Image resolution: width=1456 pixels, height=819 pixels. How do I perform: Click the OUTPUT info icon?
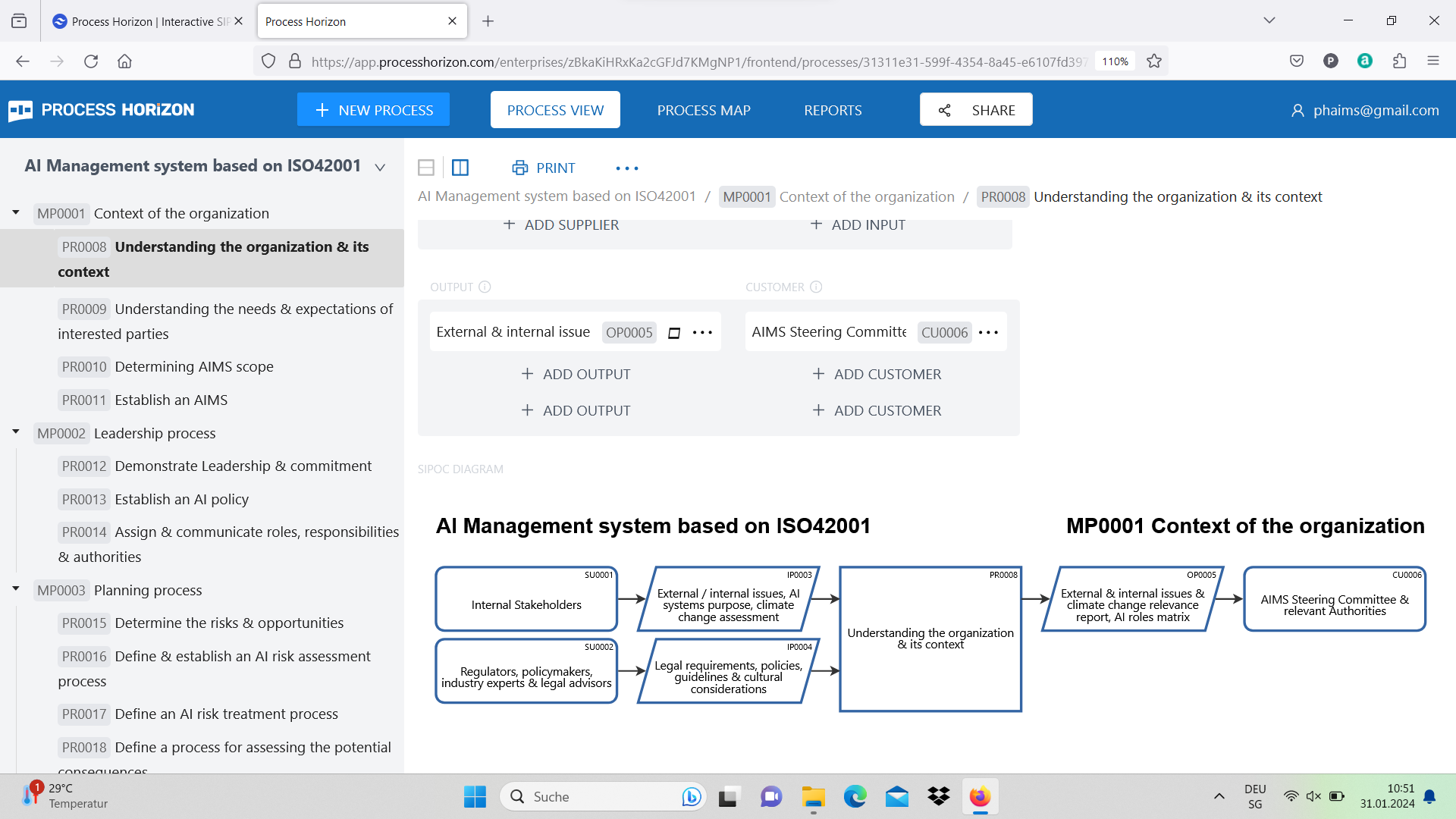[485, 287]
